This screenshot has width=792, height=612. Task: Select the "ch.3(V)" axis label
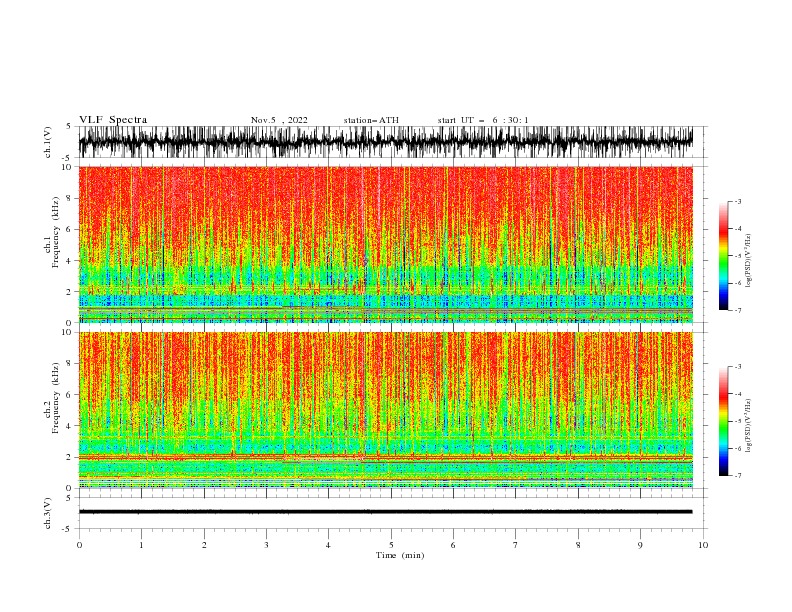[47, 513]
